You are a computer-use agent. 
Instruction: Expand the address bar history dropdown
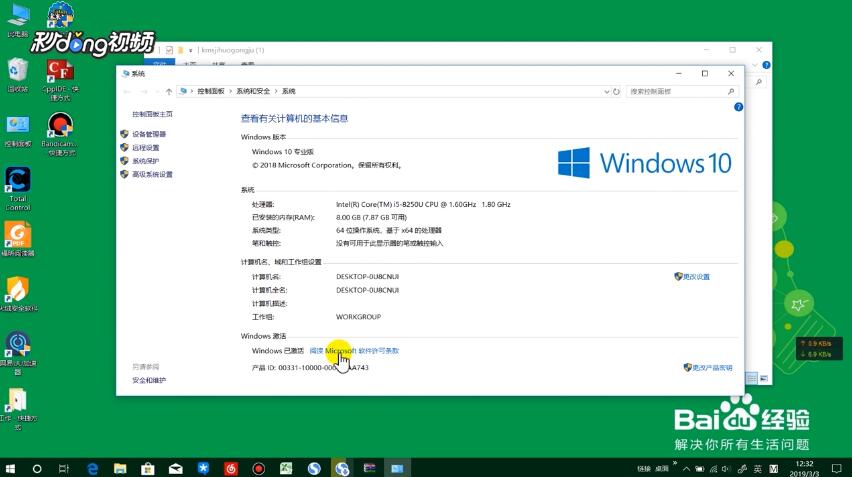coord(605,91)
